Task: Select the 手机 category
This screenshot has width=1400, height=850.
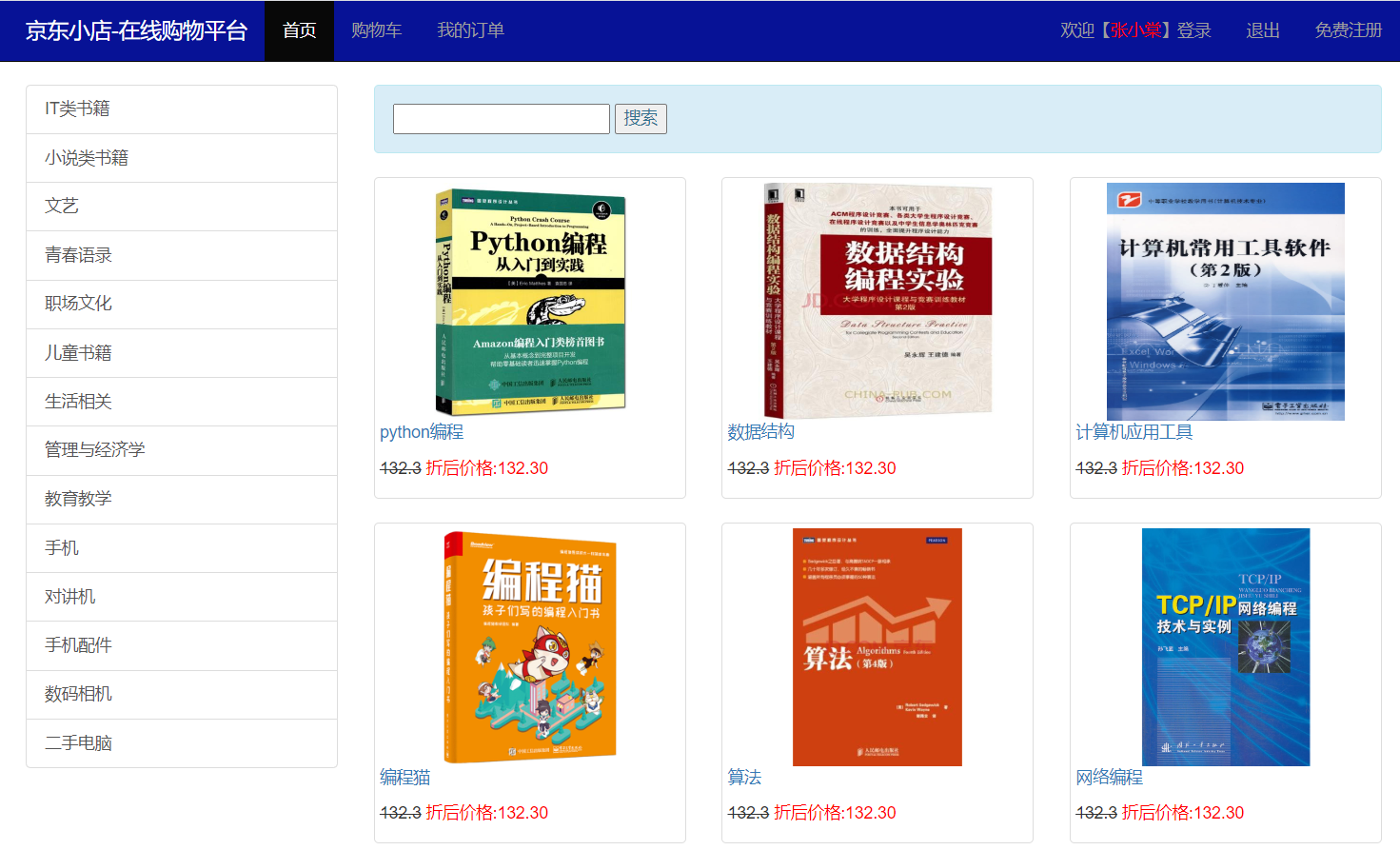Action: tap(182, 548)
